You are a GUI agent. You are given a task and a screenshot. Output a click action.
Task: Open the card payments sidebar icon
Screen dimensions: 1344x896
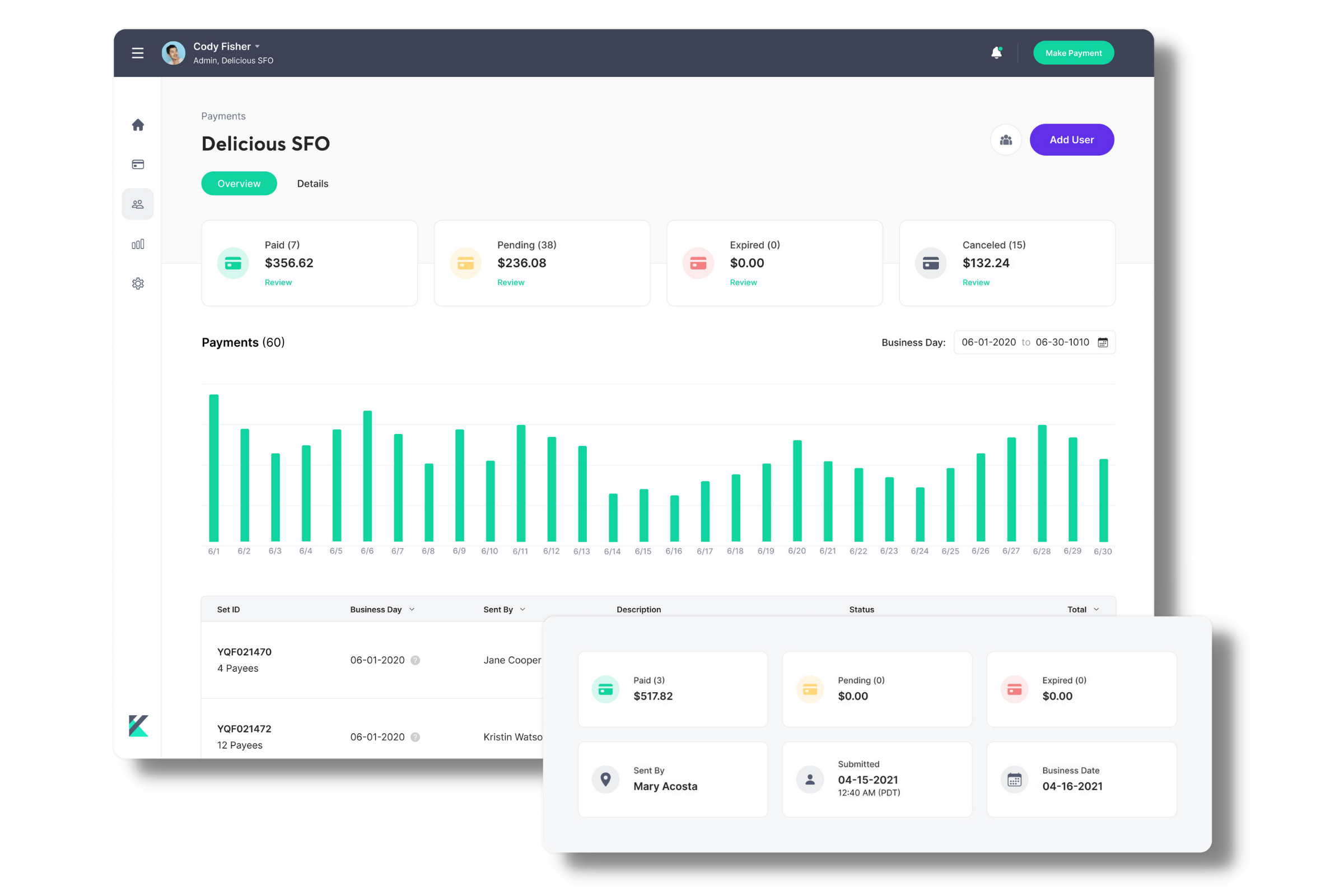coord(138,165)
